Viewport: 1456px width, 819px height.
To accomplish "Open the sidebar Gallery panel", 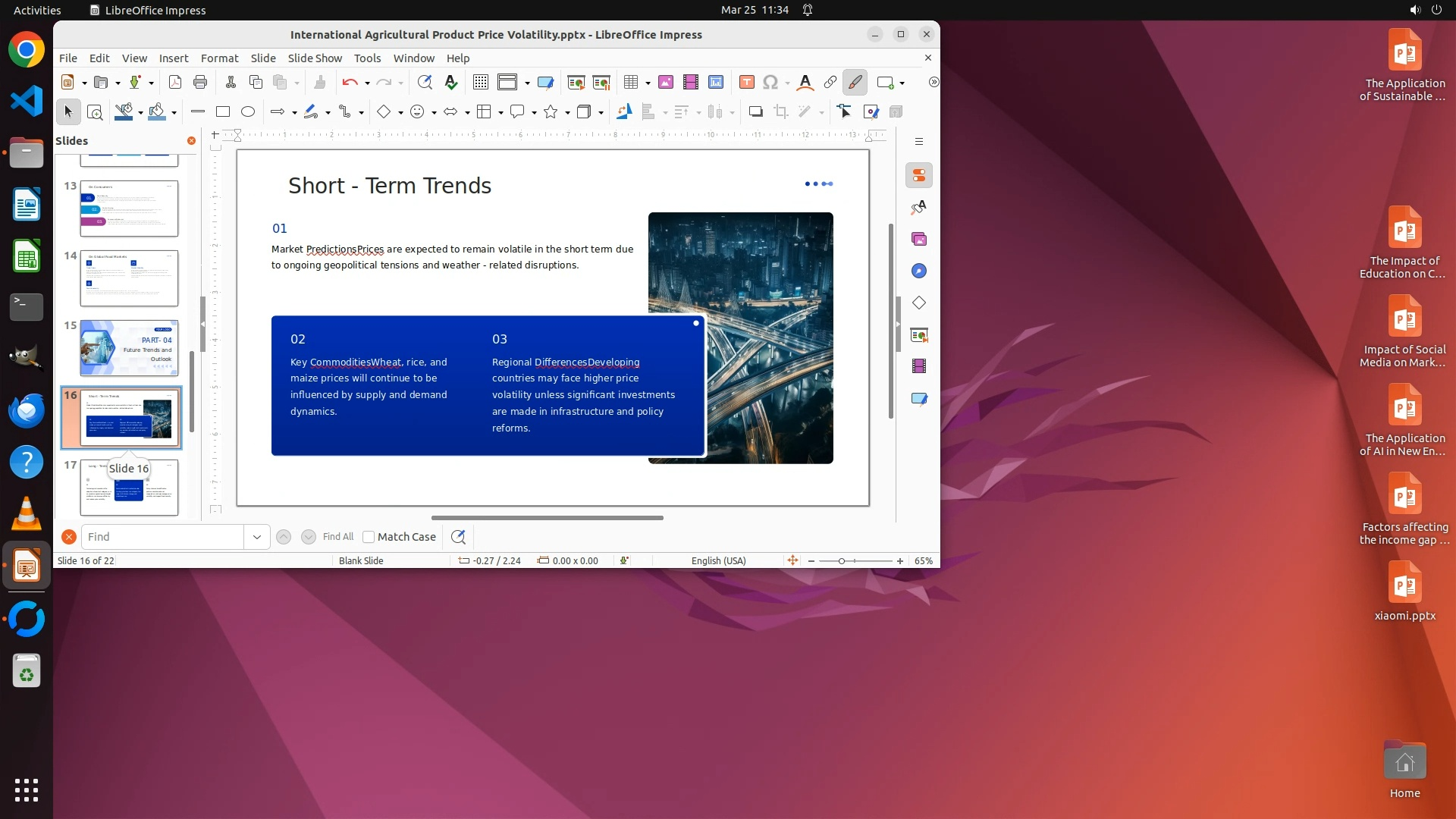I will pyautogui.click(x=919, y=240).
